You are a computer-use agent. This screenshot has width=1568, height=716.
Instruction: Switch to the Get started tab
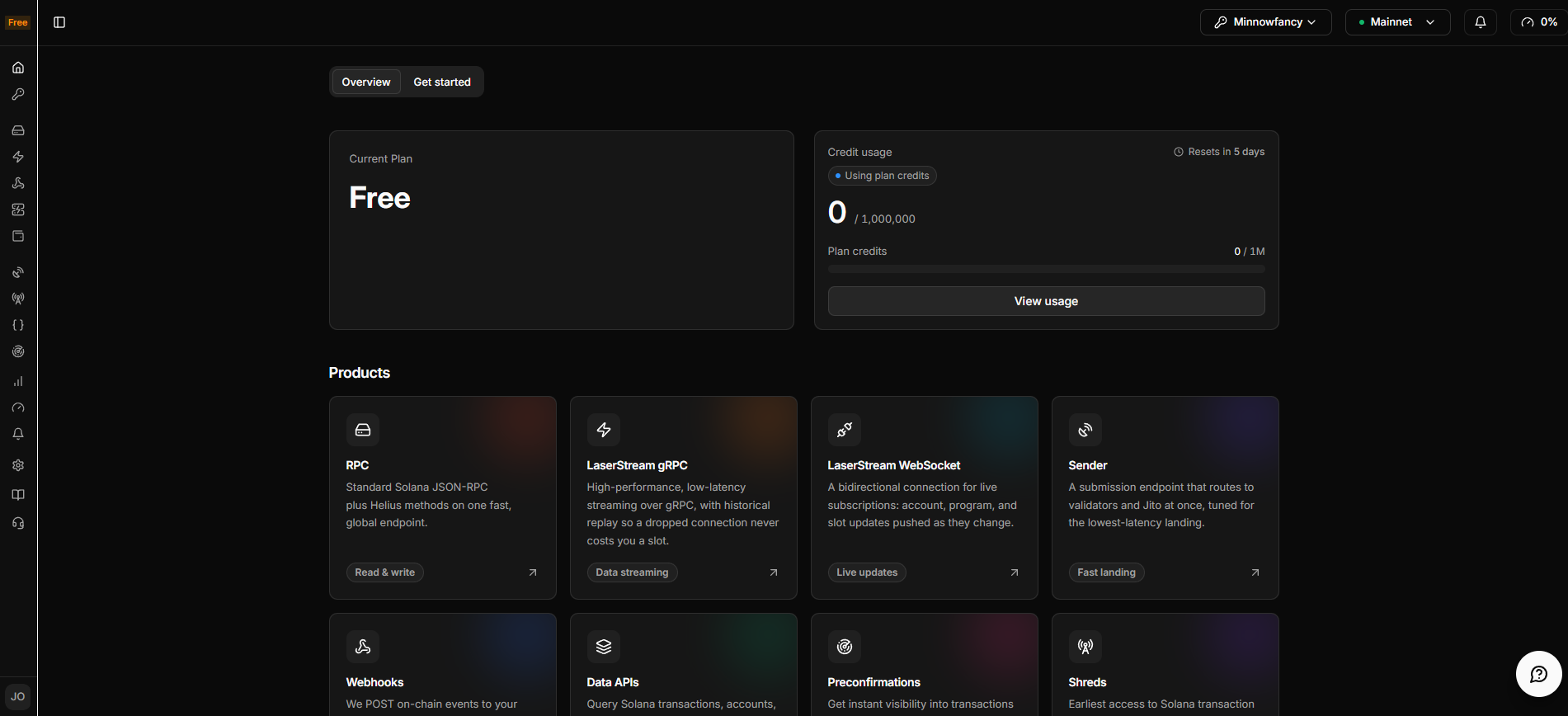tap(442, 82)
